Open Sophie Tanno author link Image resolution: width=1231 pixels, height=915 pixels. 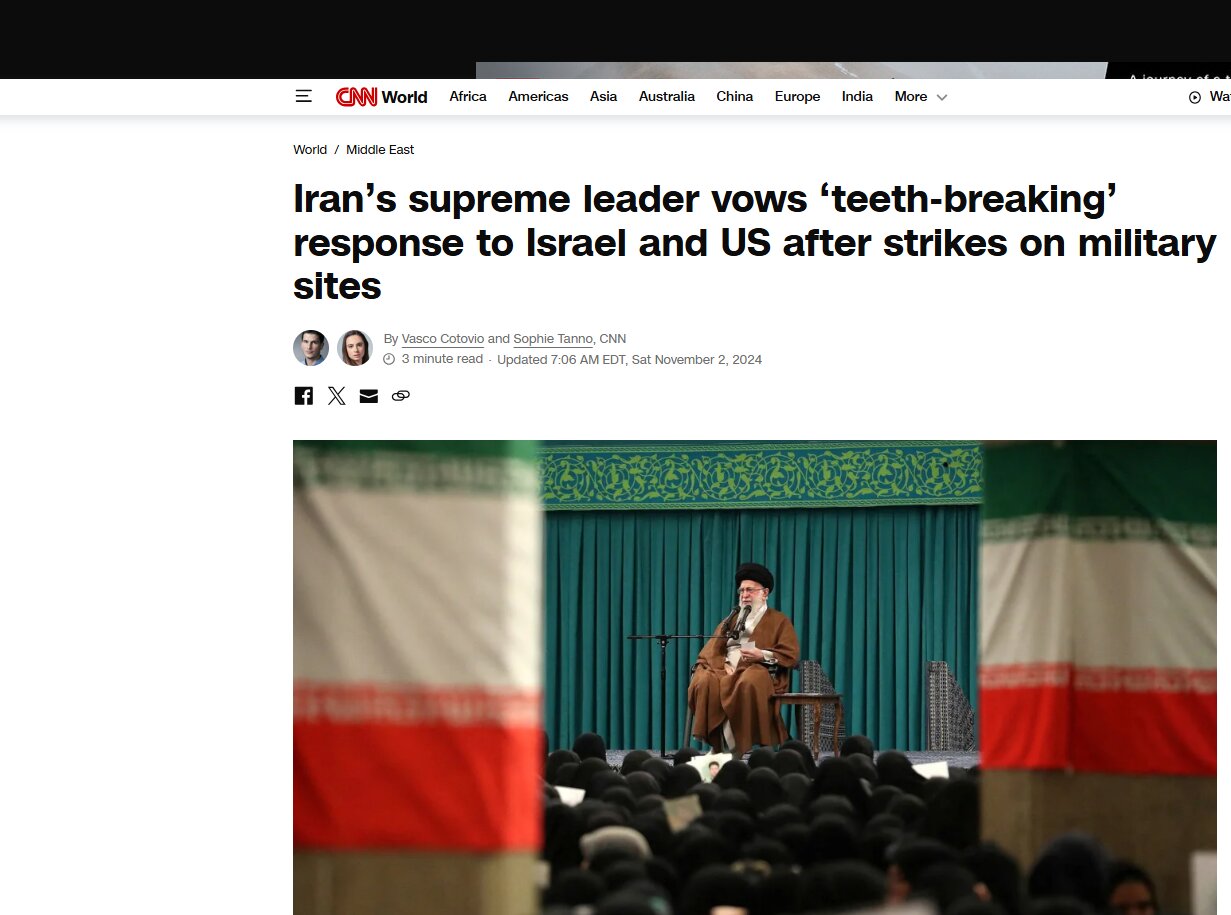pos(553,339)
